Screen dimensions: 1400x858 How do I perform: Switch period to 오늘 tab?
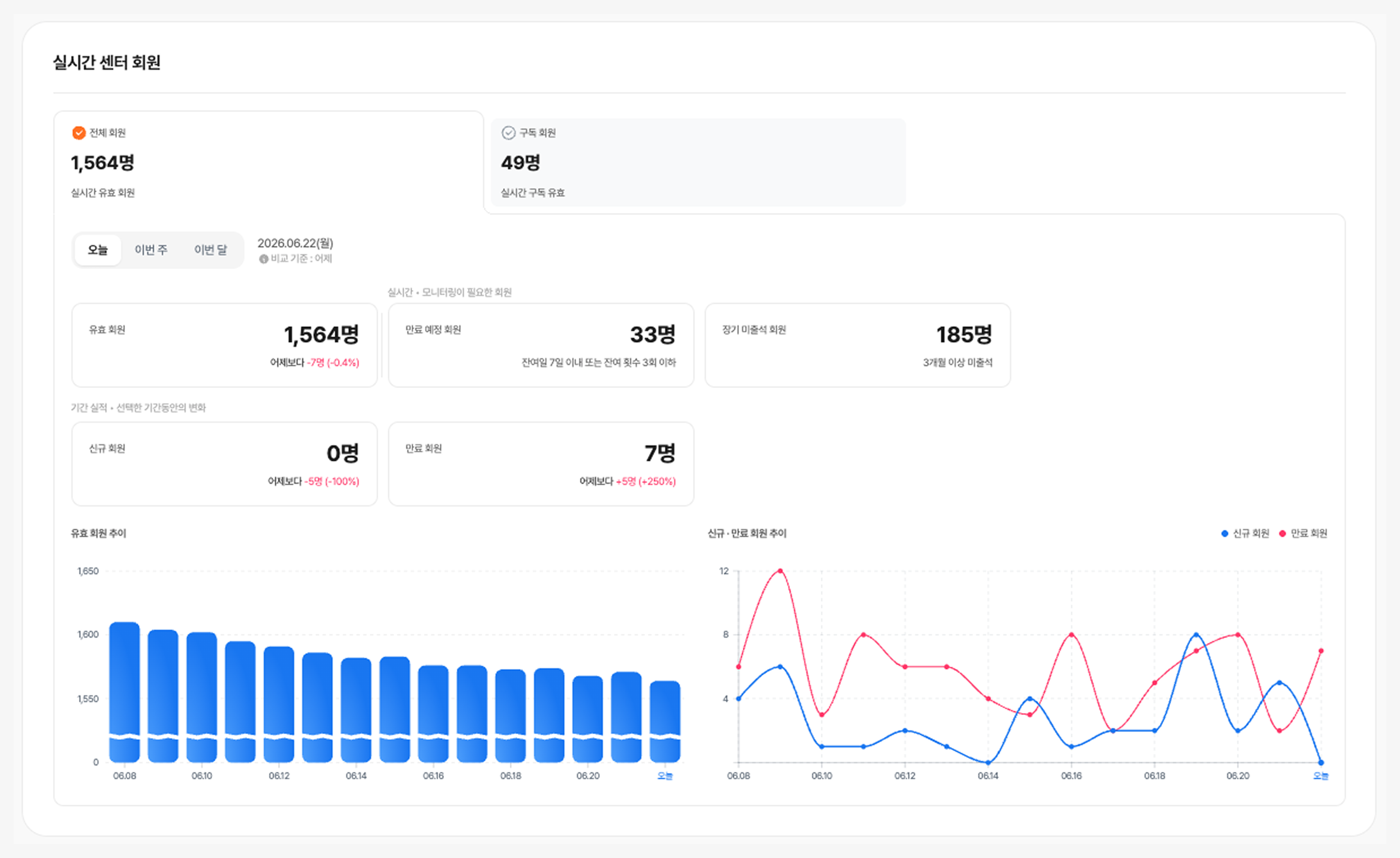coord(98,249)
